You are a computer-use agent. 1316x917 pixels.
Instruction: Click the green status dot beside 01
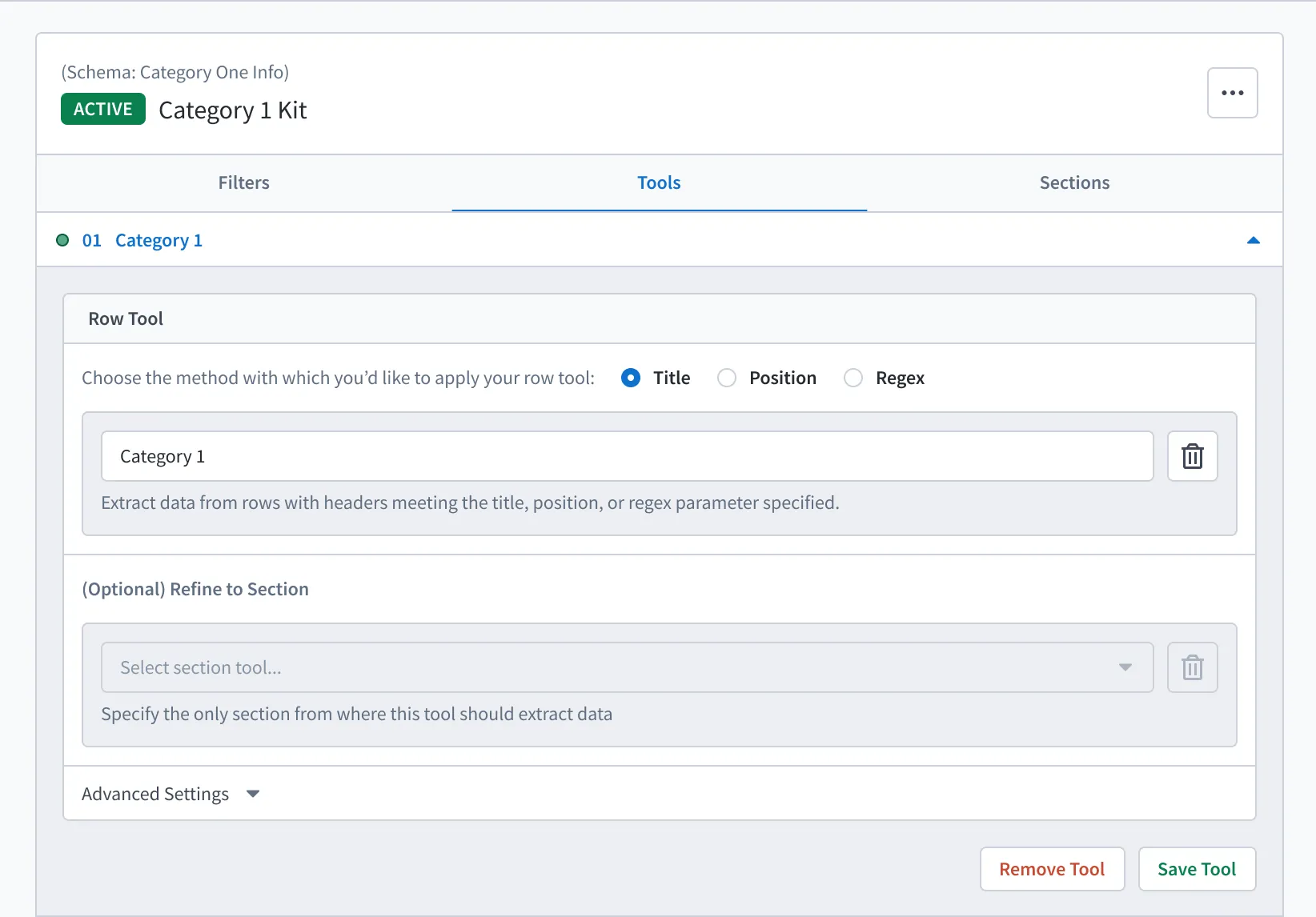[62, 240]
